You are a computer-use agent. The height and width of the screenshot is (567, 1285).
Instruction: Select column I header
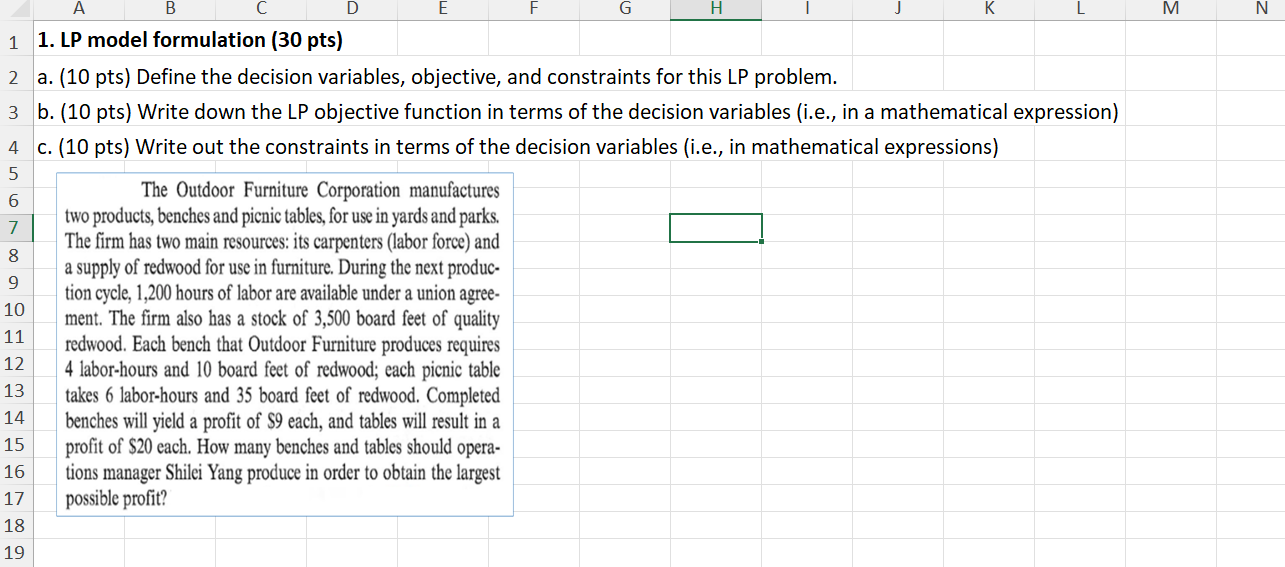pyautogui.click(x=807, y=10)
